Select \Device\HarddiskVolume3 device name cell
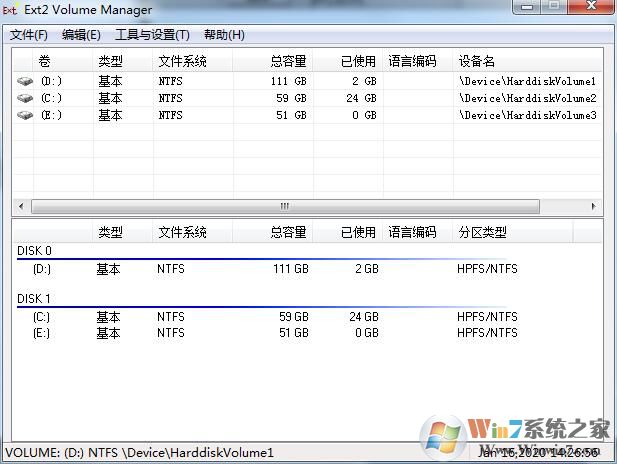 (x=527, y=115)
